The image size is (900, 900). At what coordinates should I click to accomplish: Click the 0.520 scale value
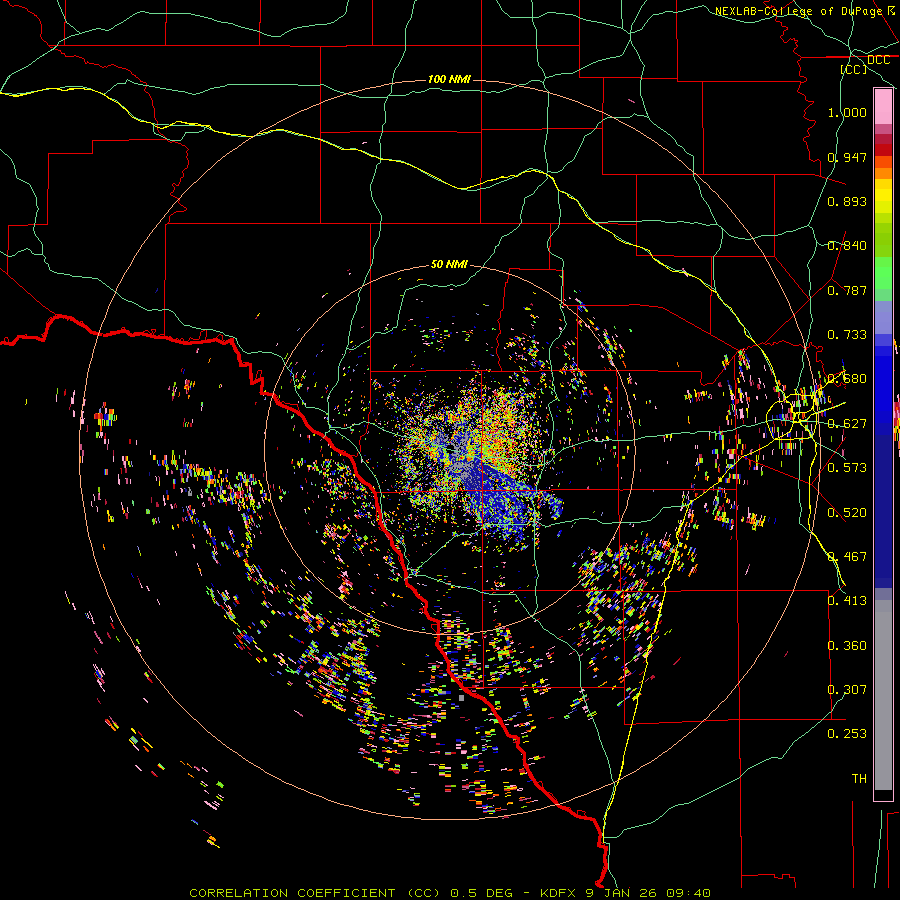coord(847,513)
